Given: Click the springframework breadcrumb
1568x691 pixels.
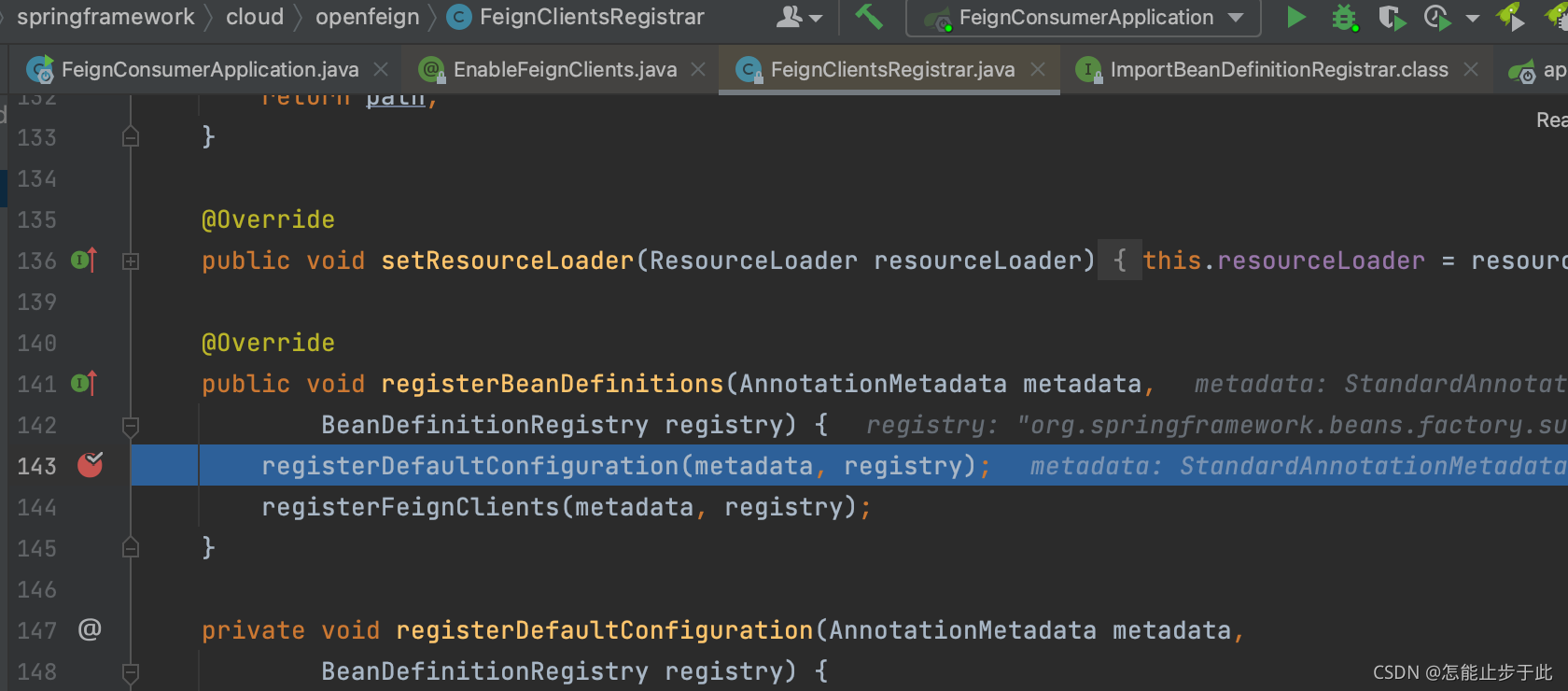Looking at the screenshot, I should pyautogui.click(x=105, y=17).
